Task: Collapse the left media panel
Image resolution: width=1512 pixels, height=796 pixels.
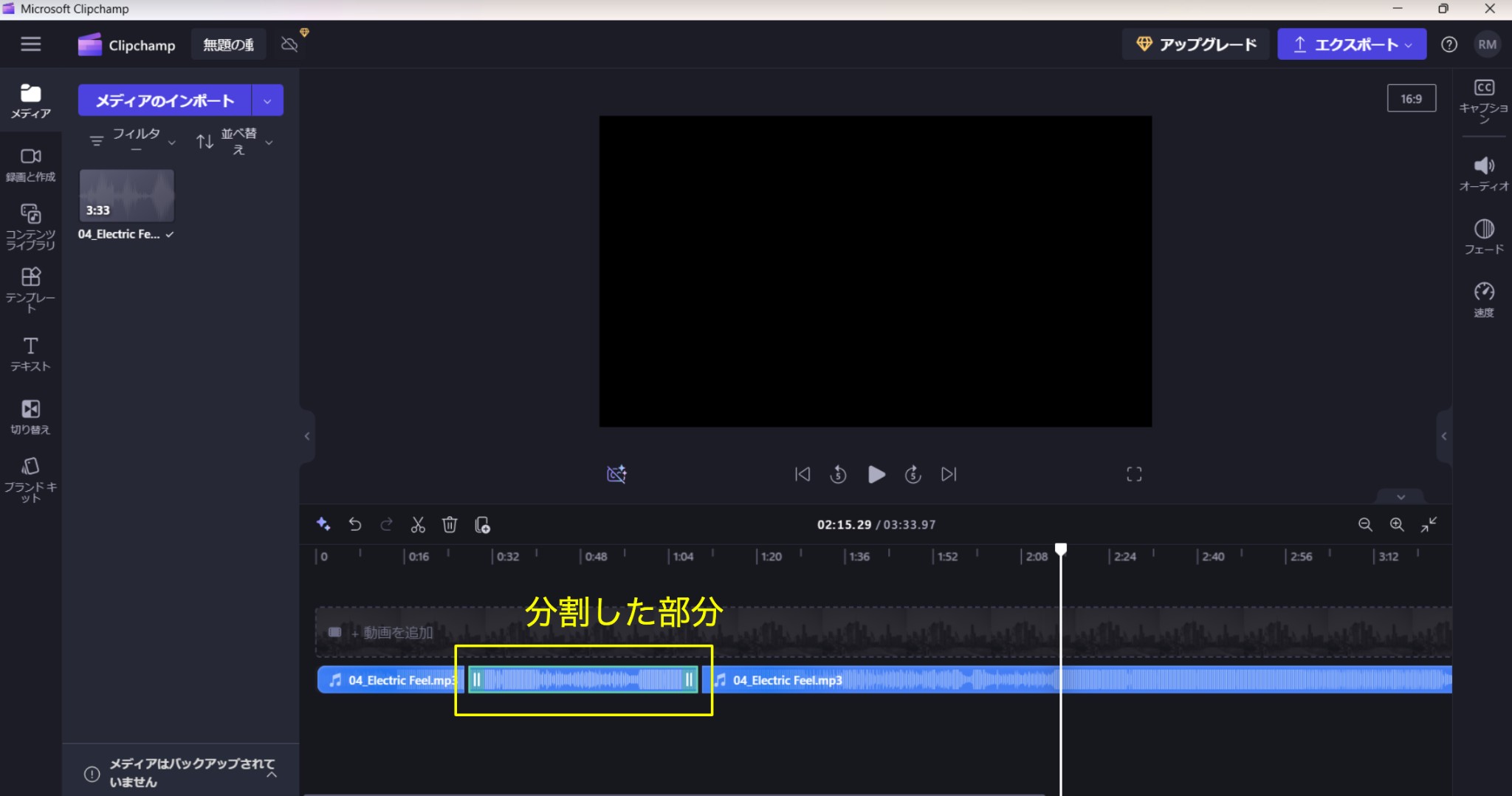Action: pos(307,436)
